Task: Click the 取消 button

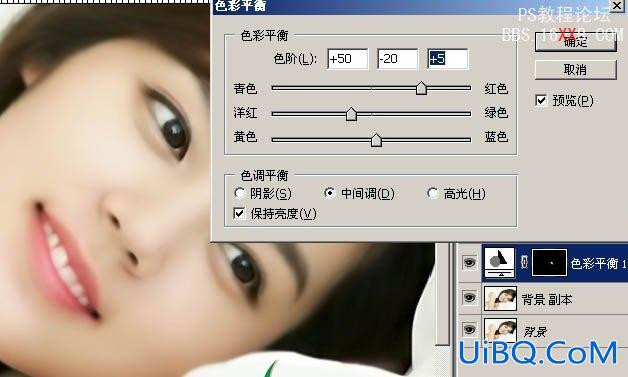Action: point(576,70)
